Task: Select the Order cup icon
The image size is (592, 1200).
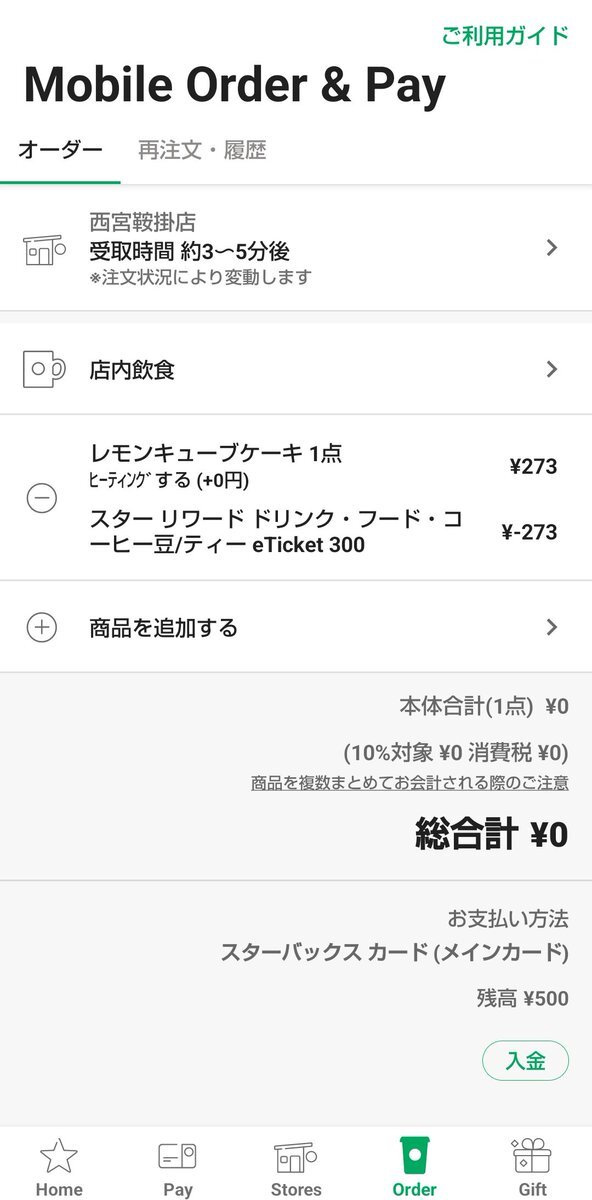Action: click(x=414, y=1155)
